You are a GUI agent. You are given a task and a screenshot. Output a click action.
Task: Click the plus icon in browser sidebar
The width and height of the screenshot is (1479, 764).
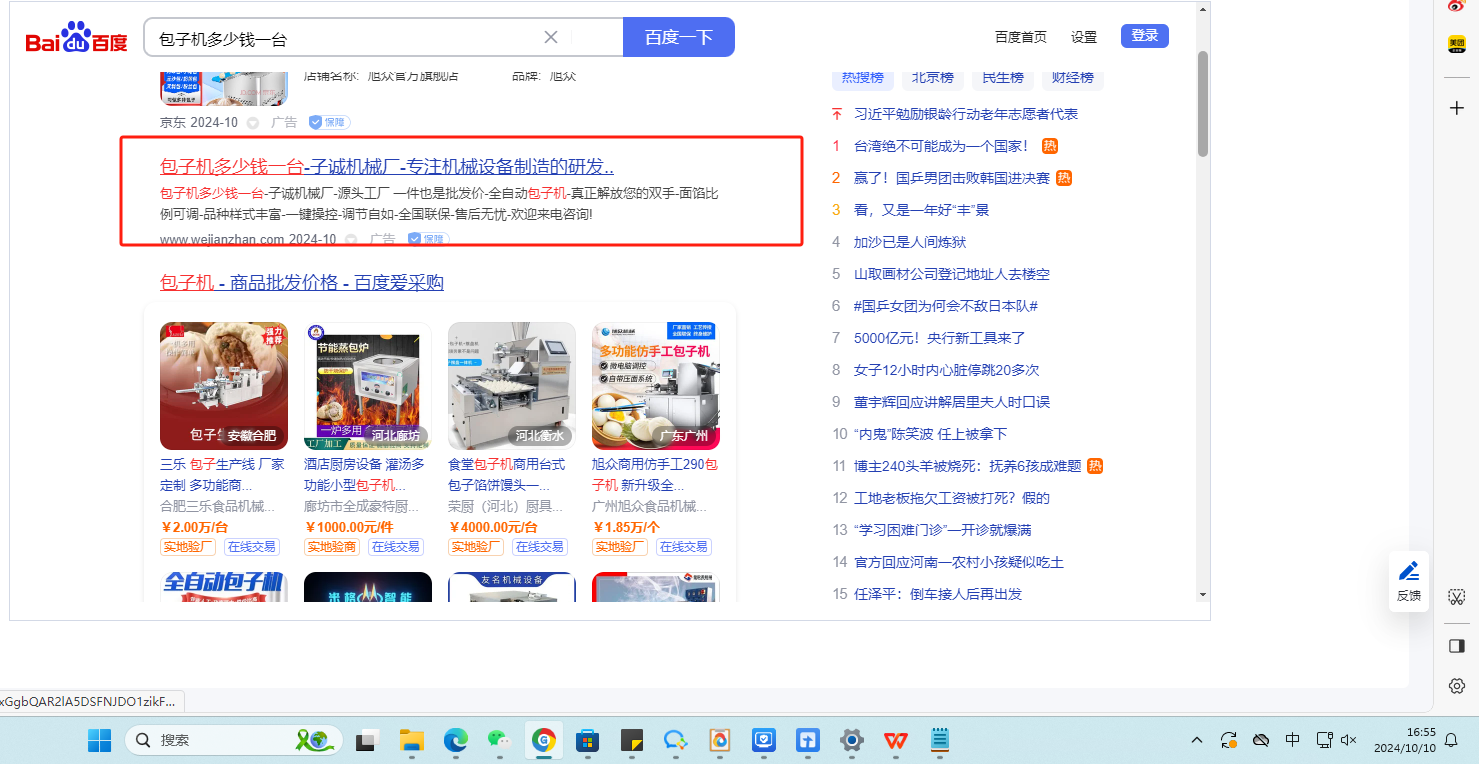pyautogui.click(x=1457, y=107)
